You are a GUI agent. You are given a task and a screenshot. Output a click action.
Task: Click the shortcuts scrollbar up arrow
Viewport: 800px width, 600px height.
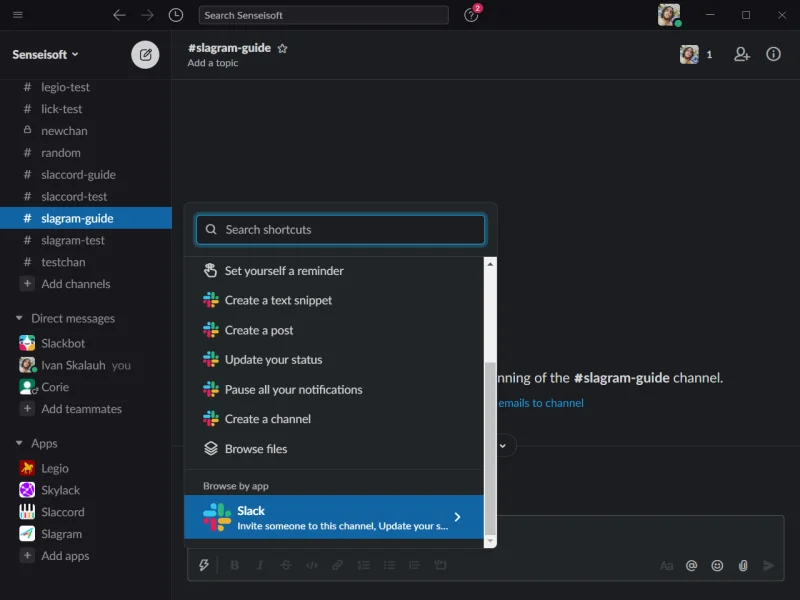[490, 264]
